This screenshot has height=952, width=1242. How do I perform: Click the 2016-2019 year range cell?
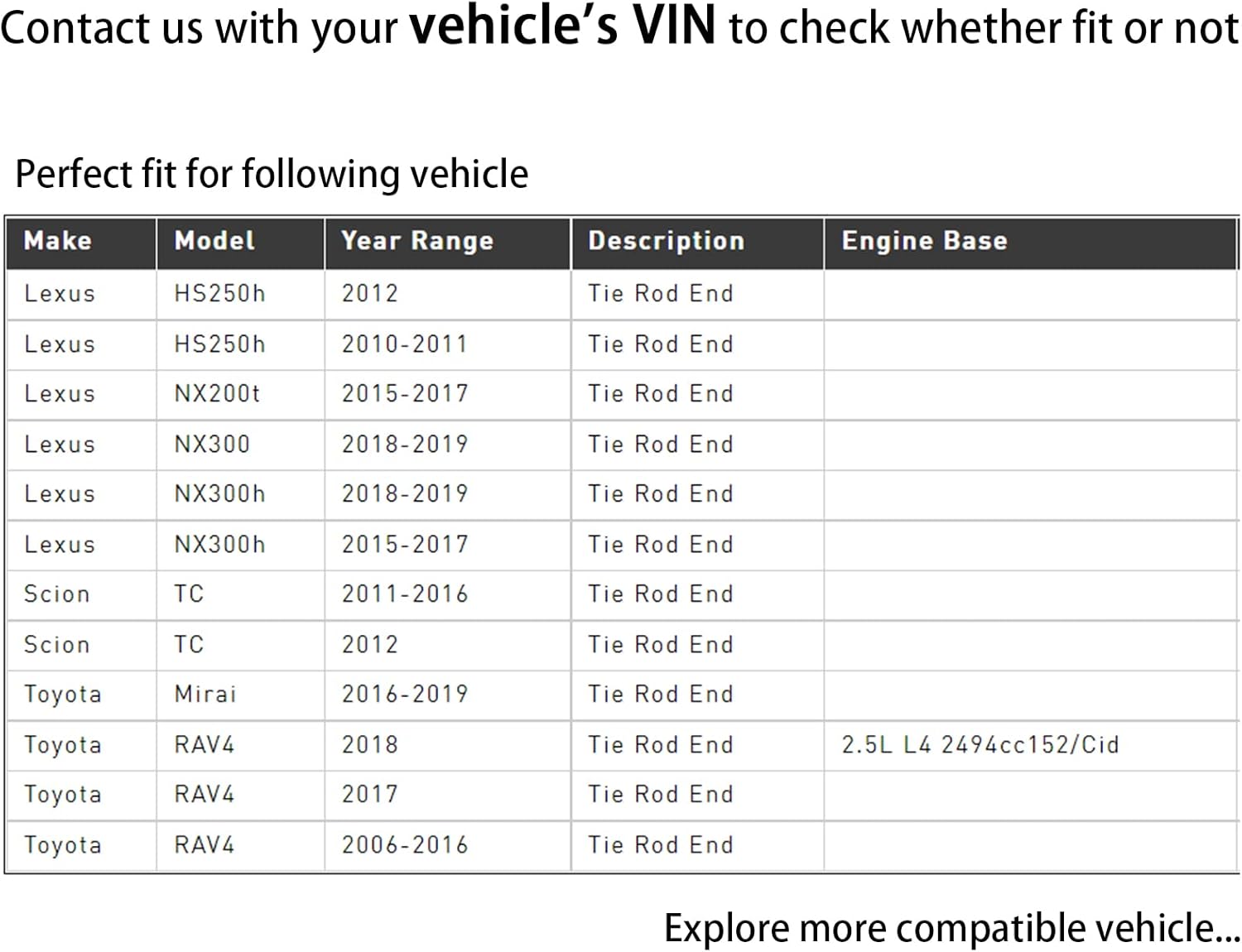point(405,694)
